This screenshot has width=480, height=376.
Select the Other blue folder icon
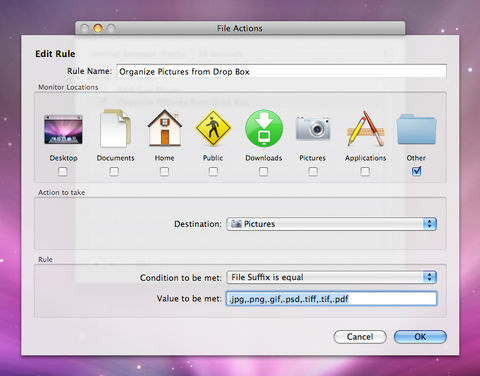(x=416, y=129)
